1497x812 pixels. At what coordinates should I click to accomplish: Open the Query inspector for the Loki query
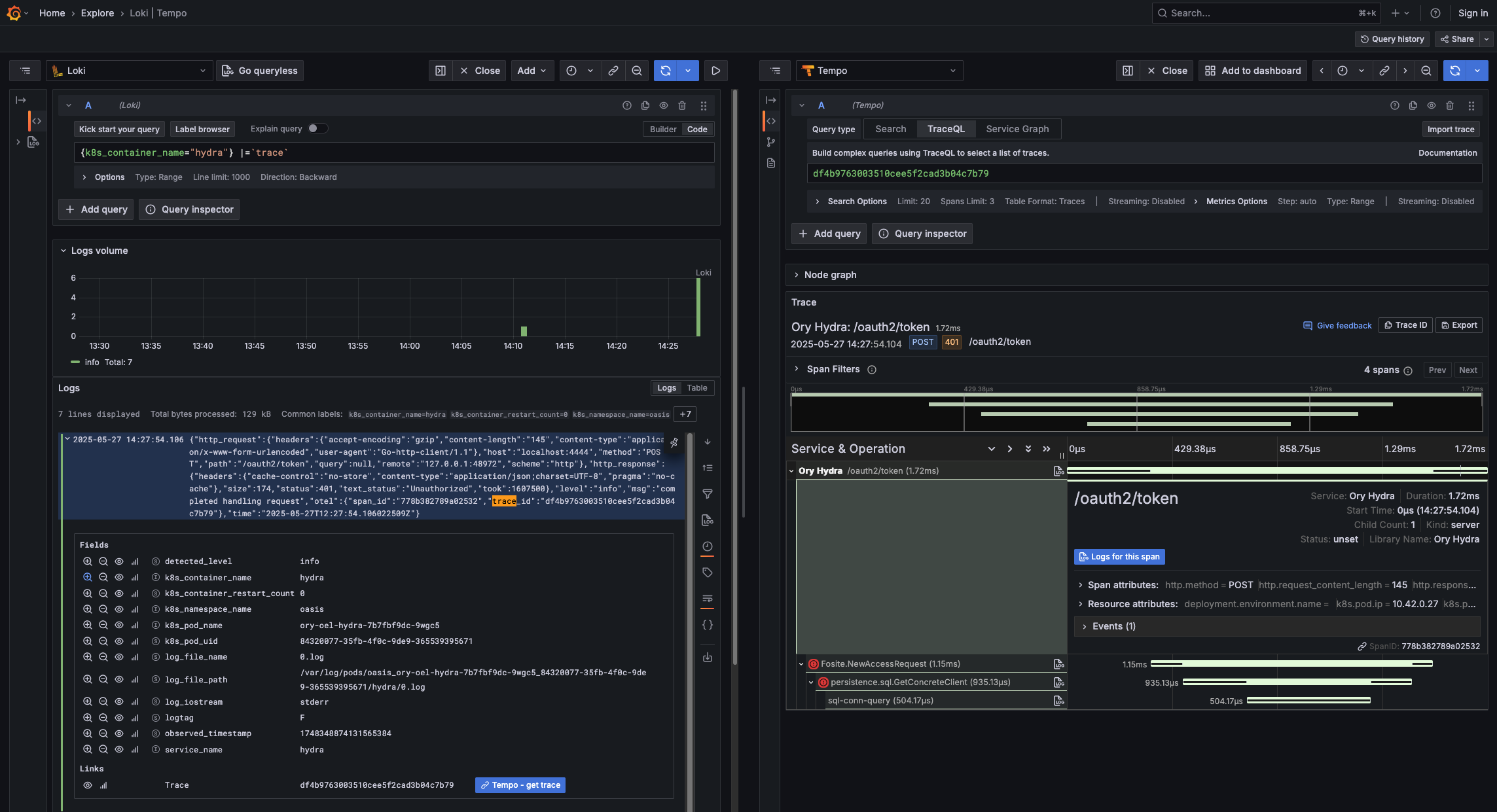click(189, 209)
